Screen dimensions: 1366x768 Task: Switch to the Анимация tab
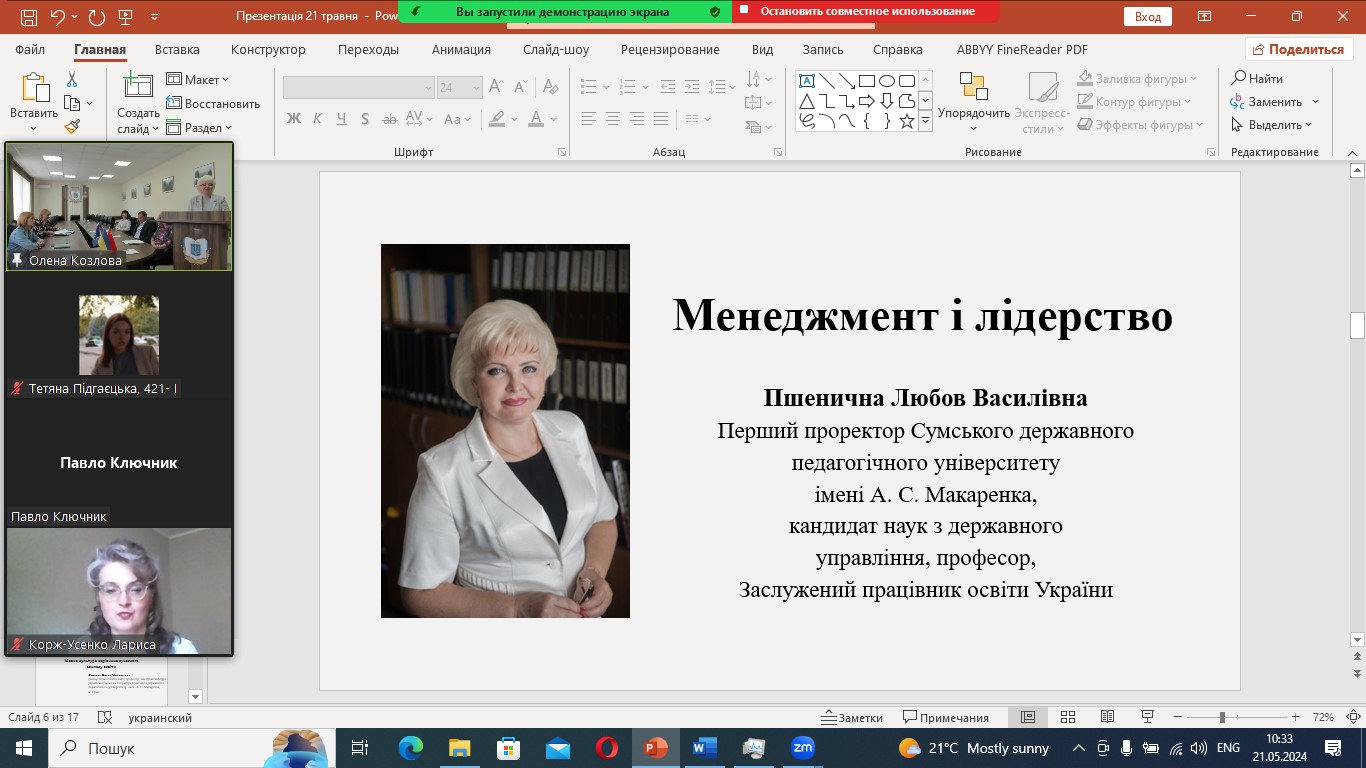[x=461, y=50]
